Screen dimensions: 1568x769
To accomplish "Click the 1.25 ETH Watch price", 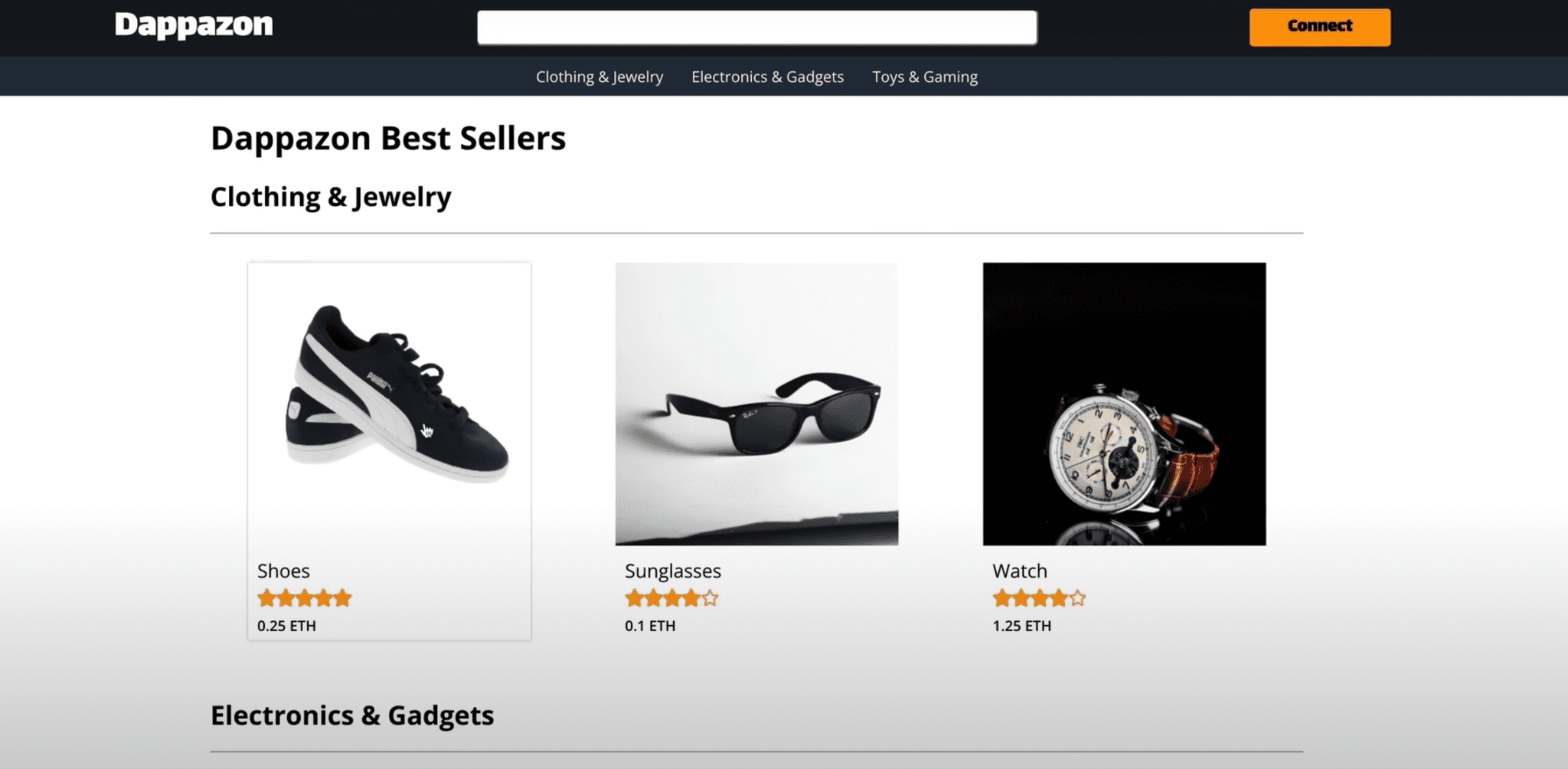I will (x=1021, y=626).
